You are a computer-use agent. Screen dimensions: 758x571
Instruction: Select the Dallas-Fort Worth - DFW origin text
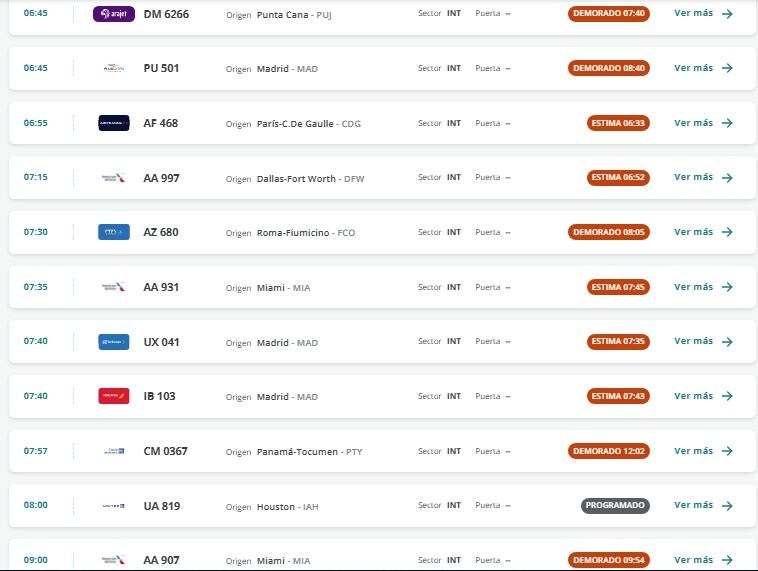click(310, 178)
